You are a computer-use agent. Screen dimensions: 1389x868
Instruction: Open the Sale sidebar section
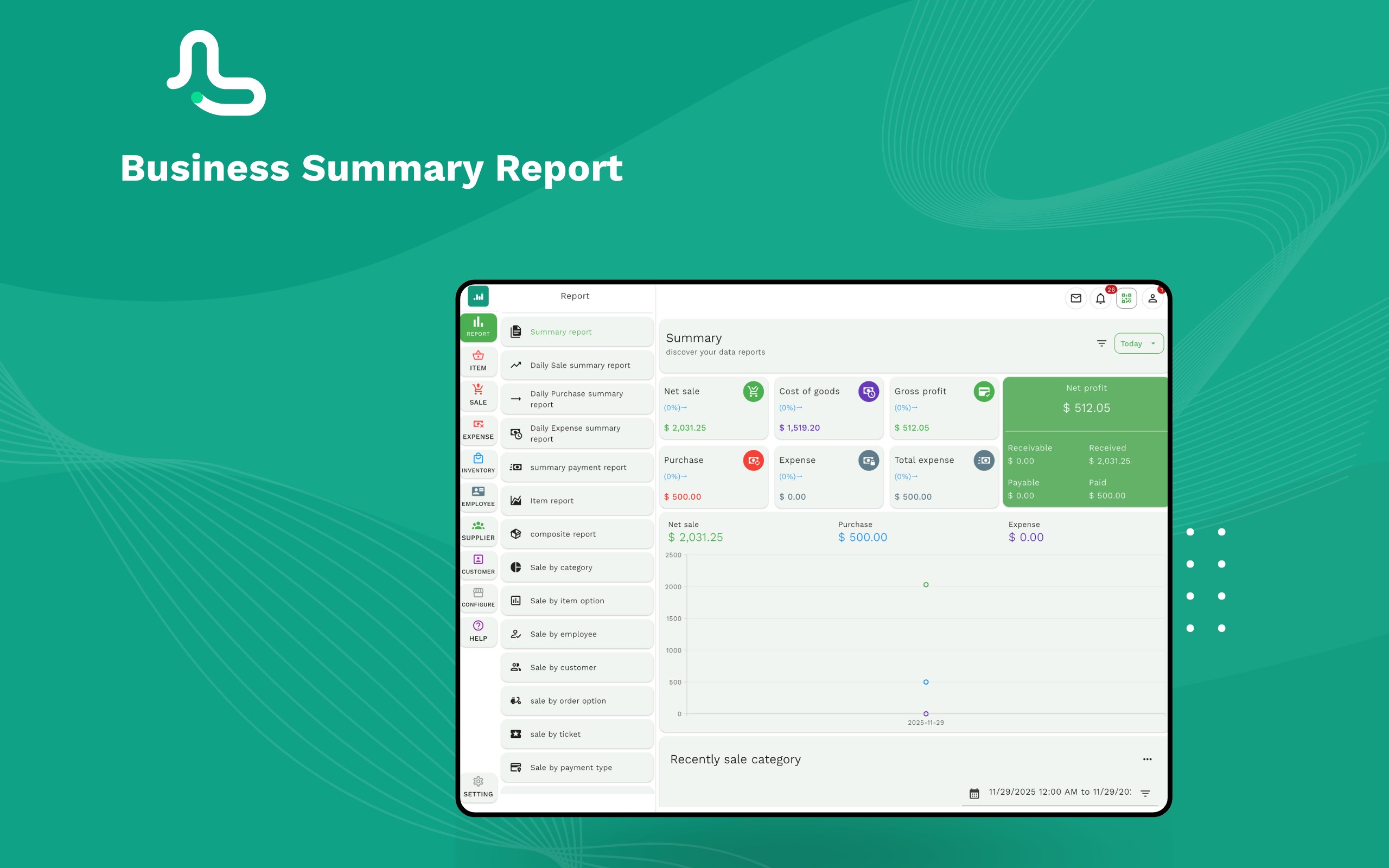click(x=478, y=395)
